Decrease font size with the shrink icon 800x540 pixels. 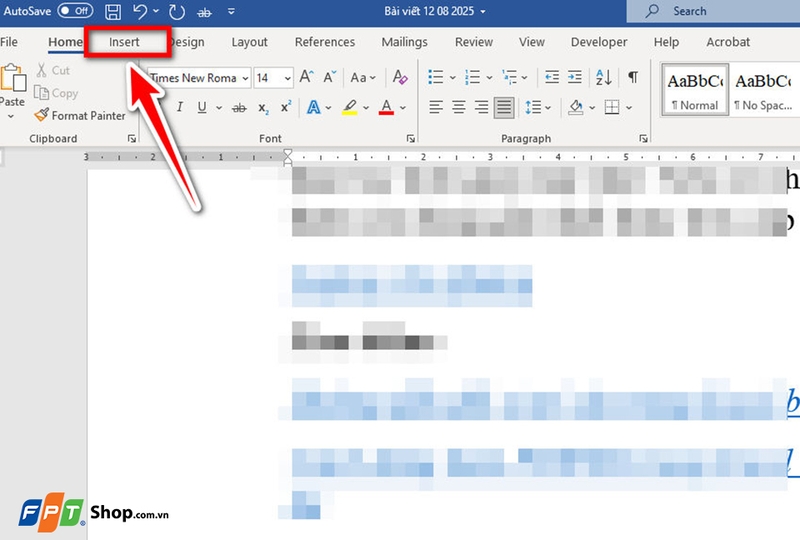click(x=330, y=77)
